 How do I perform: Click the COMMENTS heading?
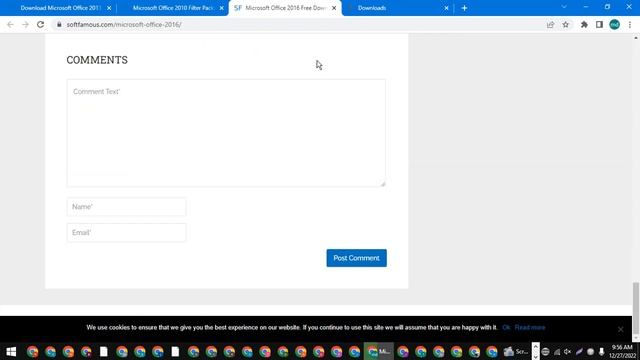[97, 60]
